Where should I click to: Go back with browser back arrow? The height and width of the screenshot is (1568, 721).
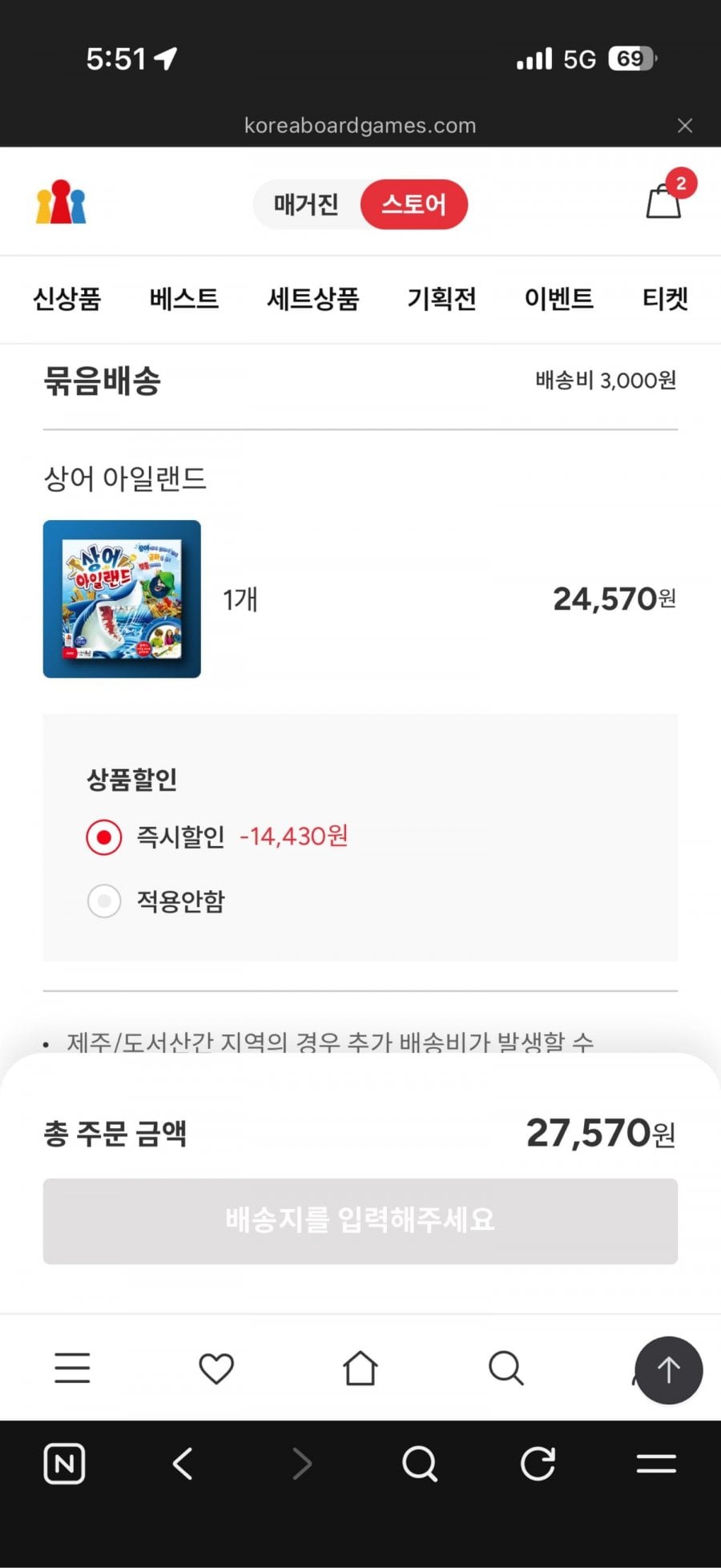tap(183, 1464)
